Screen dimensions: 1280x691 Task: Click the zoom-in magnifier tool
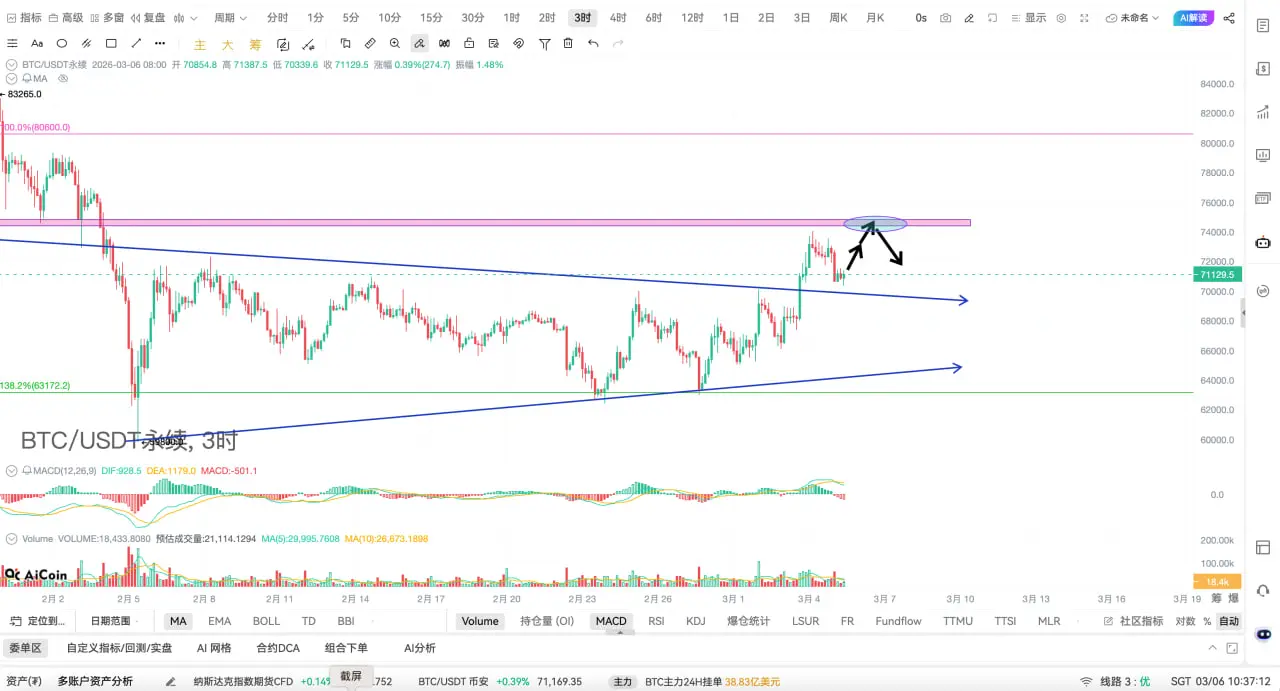pos(395,43)
